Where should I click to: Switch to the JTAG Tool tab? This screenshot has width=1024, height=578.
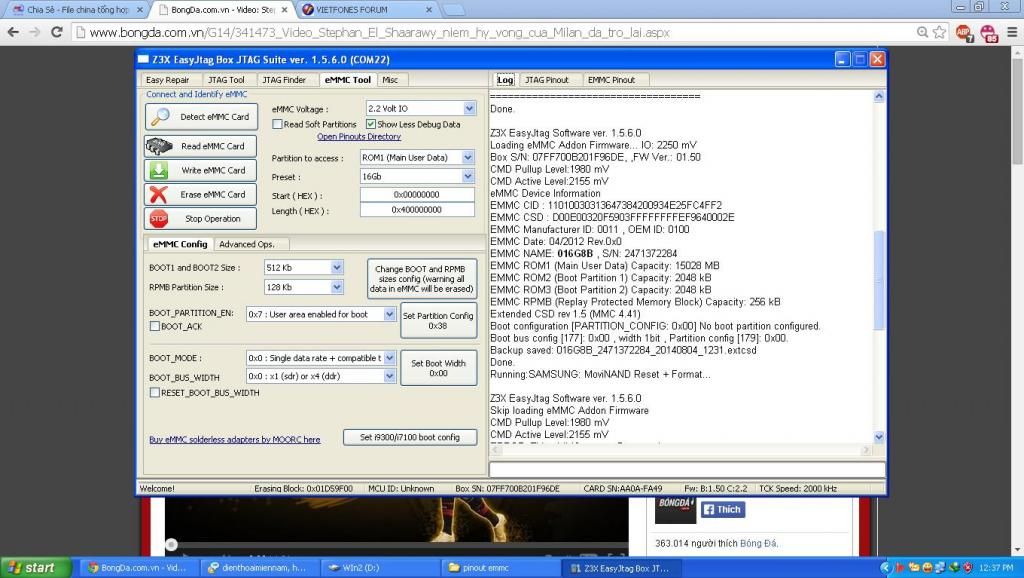[226, 80]
